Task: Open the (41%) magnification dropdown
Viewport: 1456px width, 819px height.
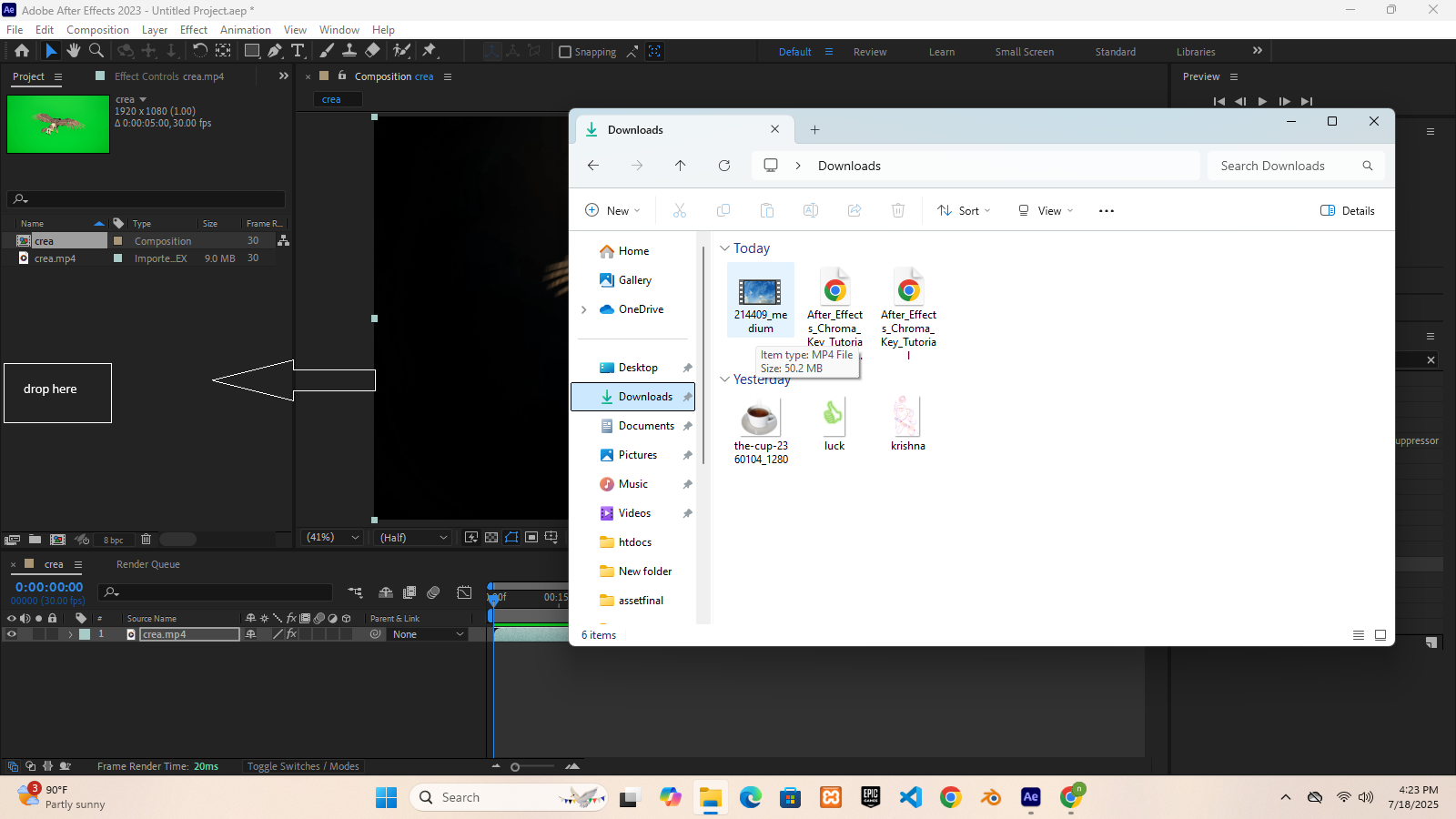Action: (x=332, y=538)
